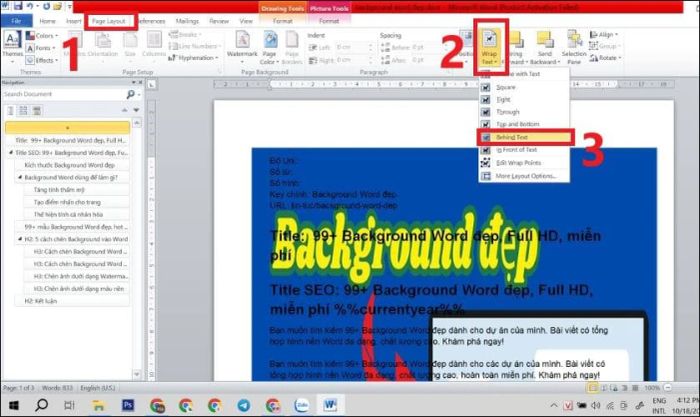Click the Windows Start button

click(13, 405)
